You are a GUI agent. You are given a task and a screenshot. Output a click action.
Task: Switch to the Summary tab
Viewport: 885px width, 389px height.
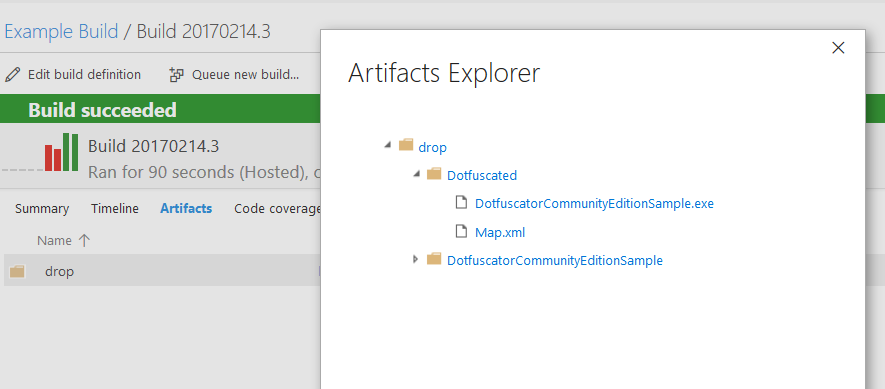click(x=42, y=208)
